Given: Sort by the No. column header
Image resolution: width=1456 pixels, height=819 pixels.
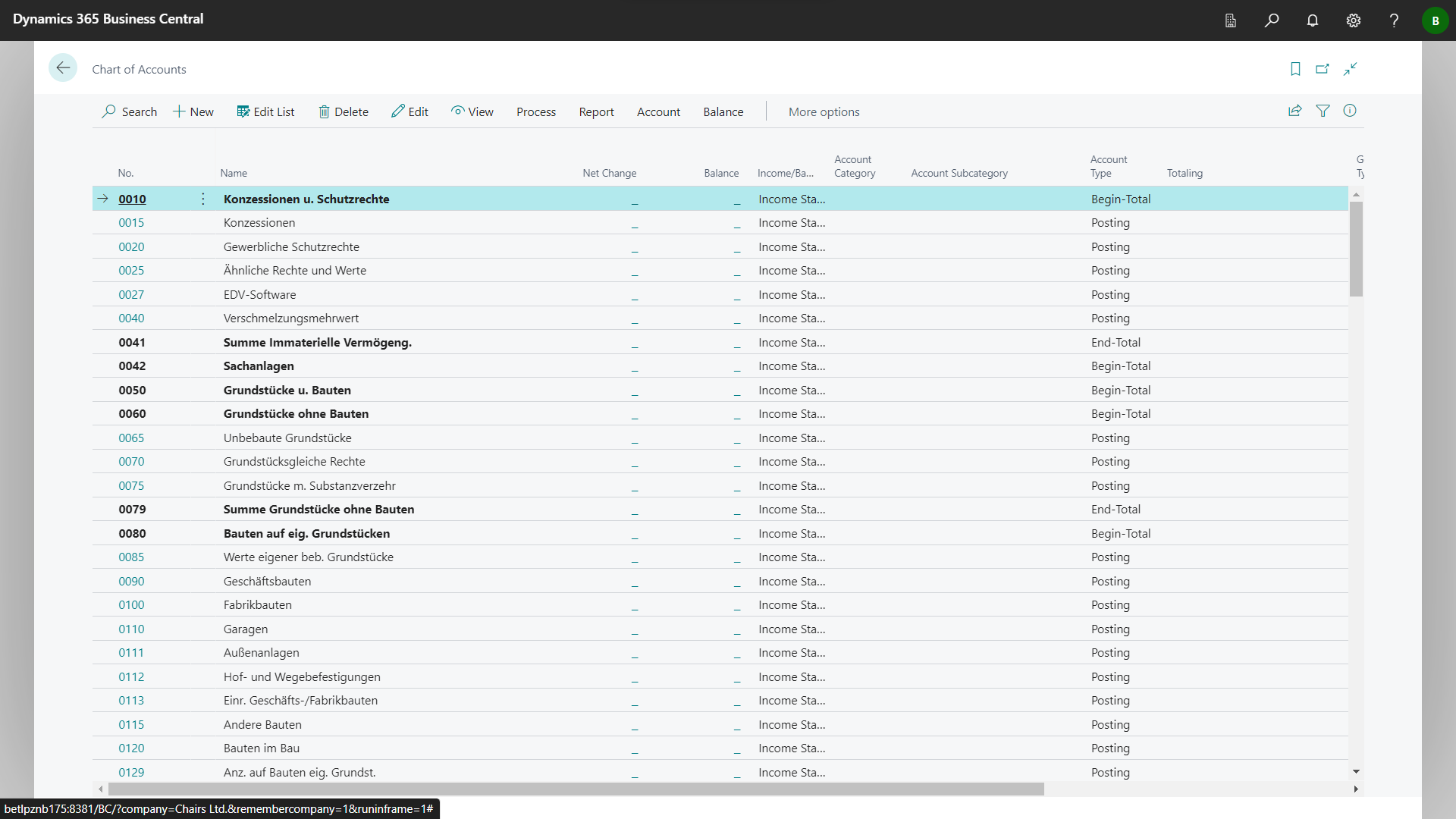Looking at the screenshot, I should coord(126,173).
